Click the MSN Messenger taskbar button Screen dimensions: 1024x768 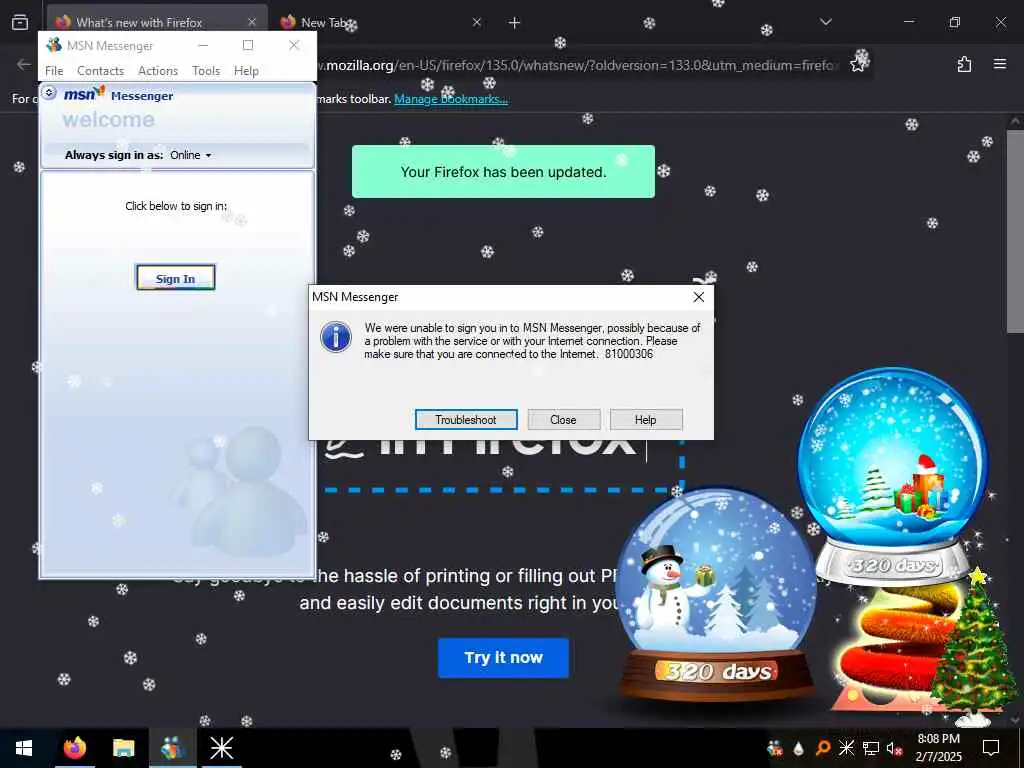point(172,748)
